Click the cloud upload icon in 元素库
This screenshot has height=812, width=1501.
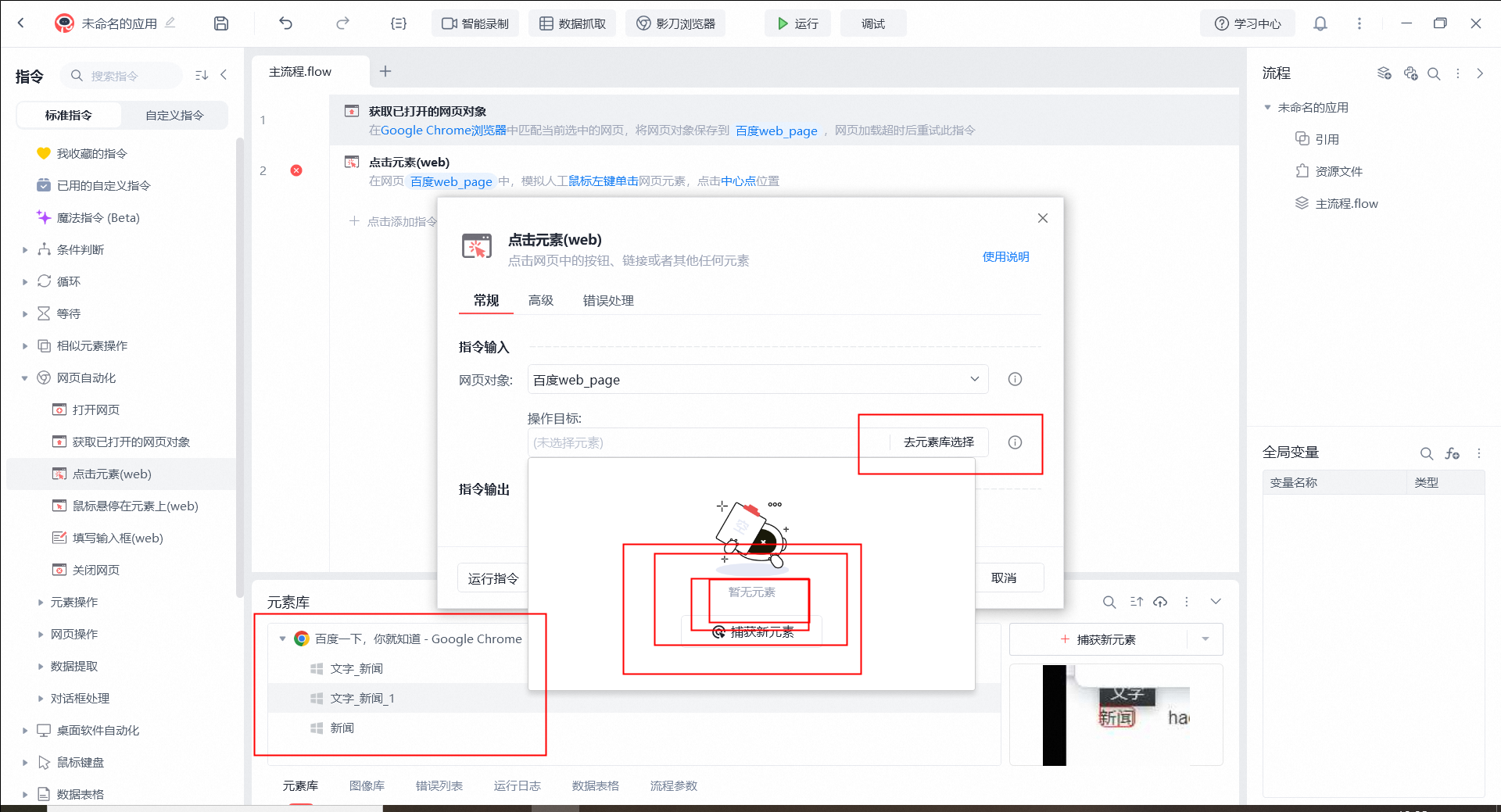coord(1160,602)
